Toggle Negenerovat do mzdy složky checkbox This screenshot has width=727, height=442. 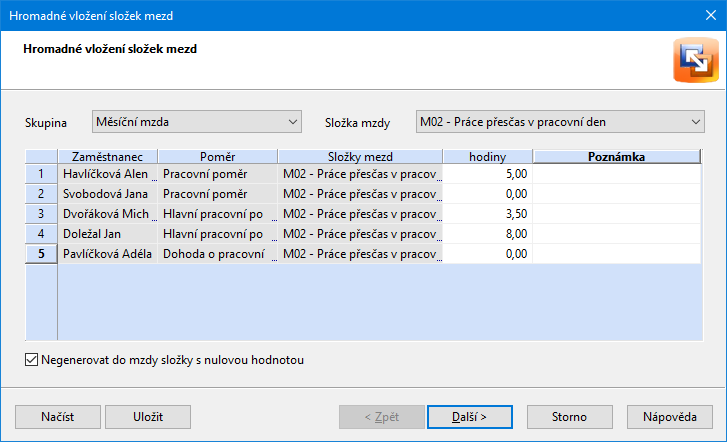coord(32,360)
